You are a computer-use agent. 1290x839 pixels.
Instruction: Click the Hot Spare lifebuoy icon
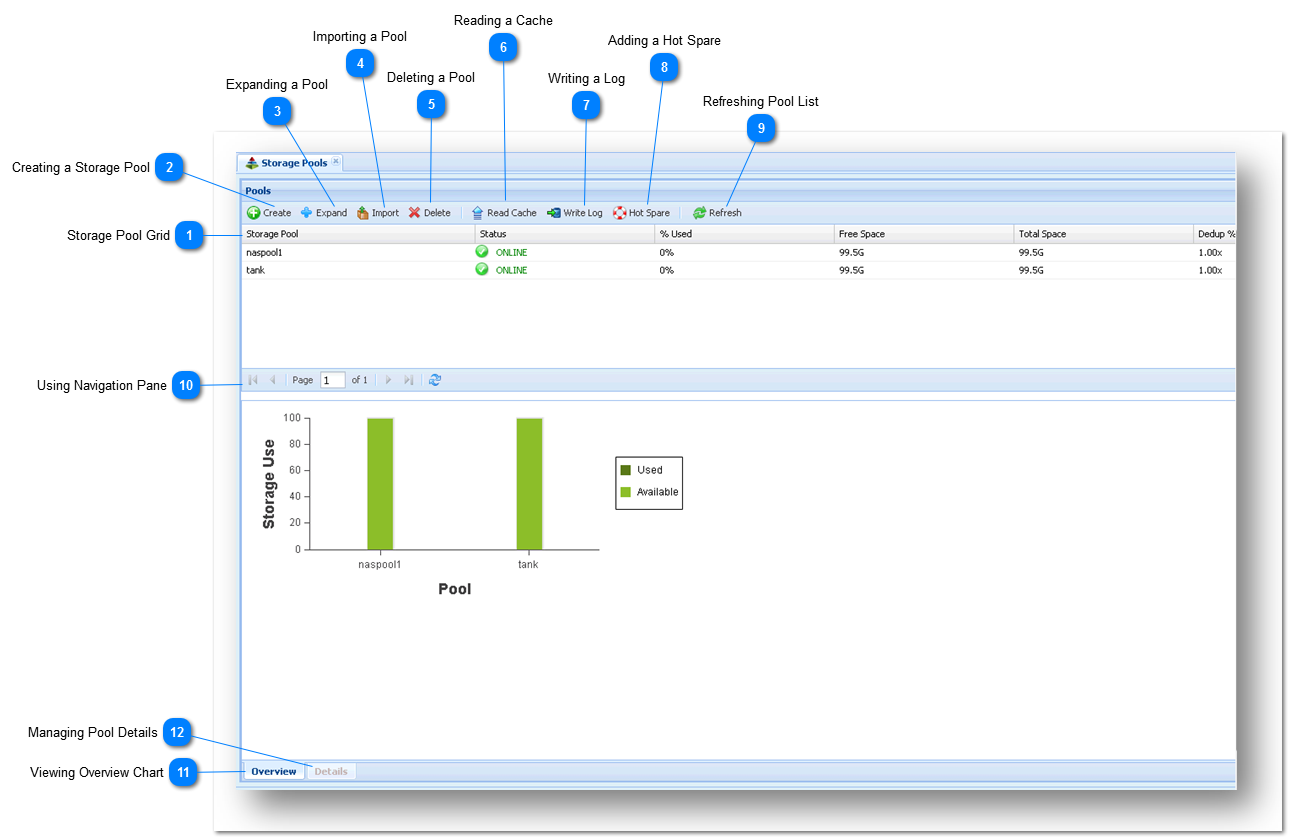[621, 212]
